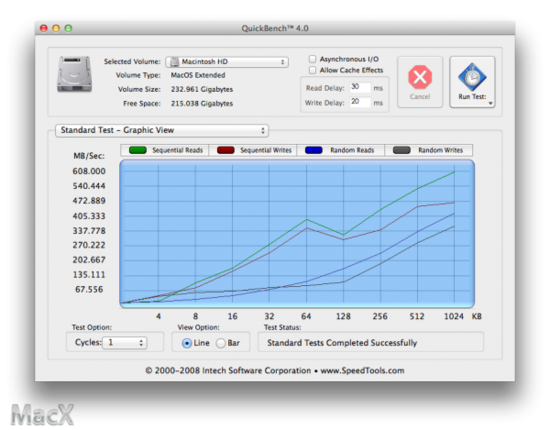The height and width of the screenshot is (430, 550).
Task: Open the Cycles count dropdown
Action: tap(125, 343)
